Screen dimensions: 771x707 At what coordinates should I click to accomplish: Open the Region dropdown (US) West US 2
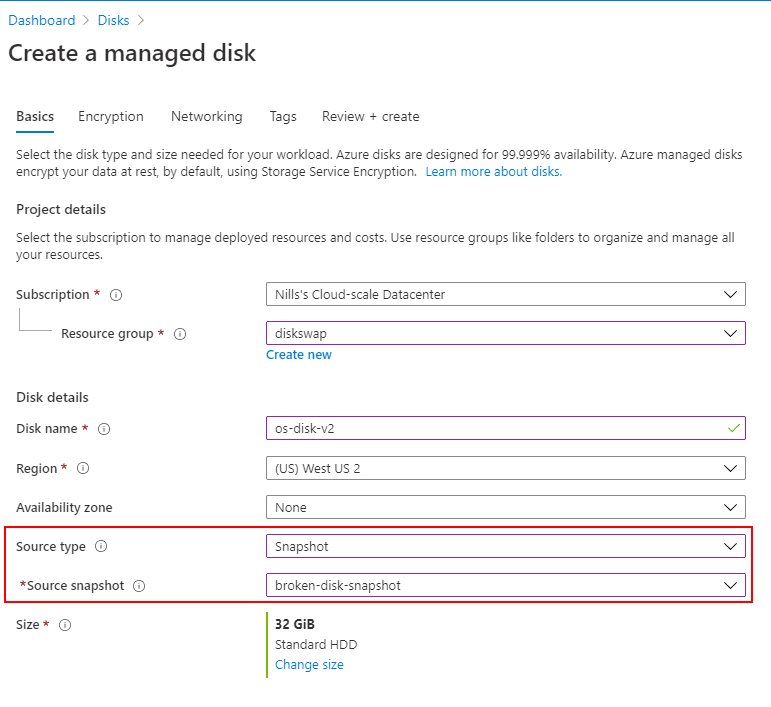tap(505, 468)
